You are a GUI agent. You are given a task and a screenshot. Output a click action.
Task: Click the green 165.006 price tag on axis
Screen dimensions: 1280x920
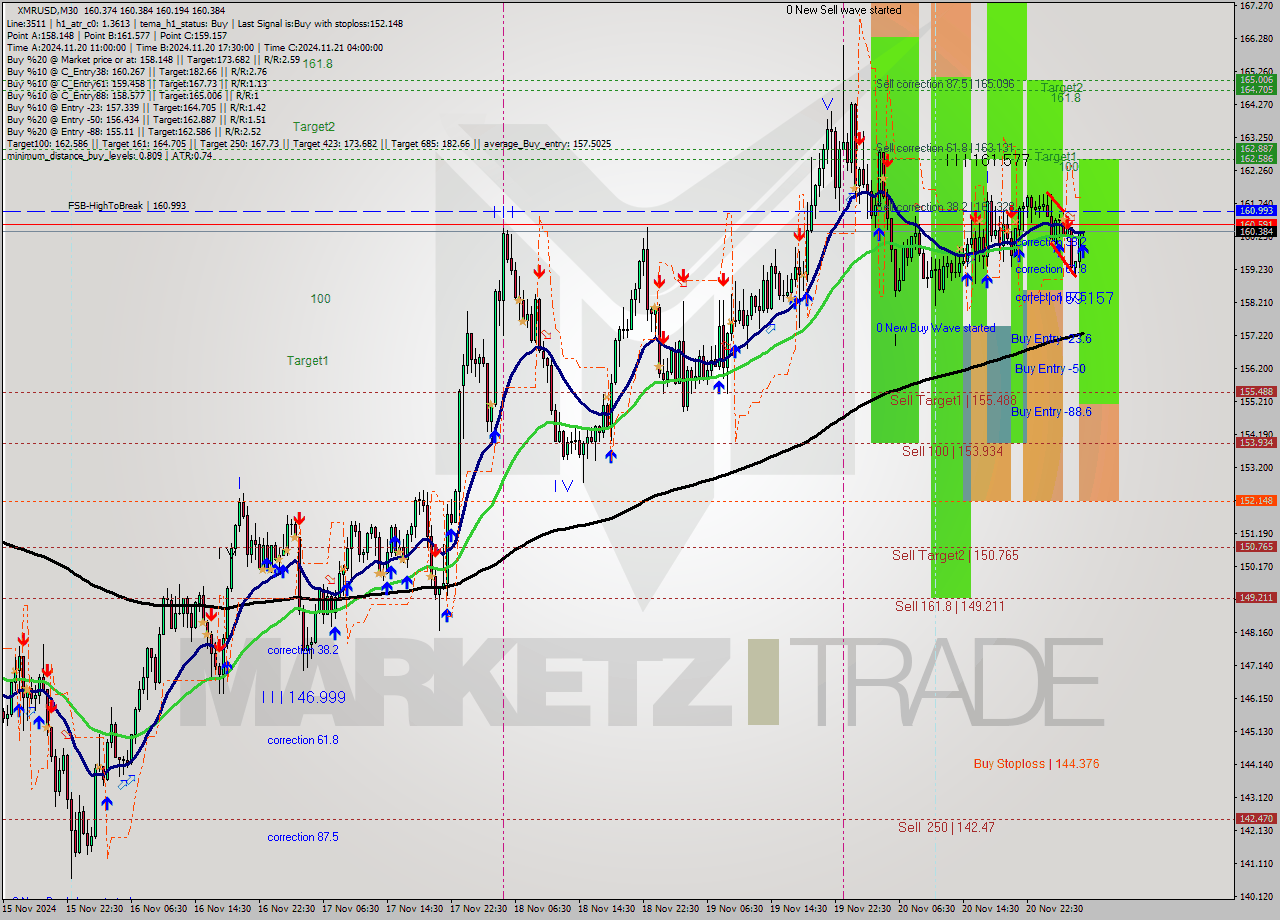point(1256,79)
